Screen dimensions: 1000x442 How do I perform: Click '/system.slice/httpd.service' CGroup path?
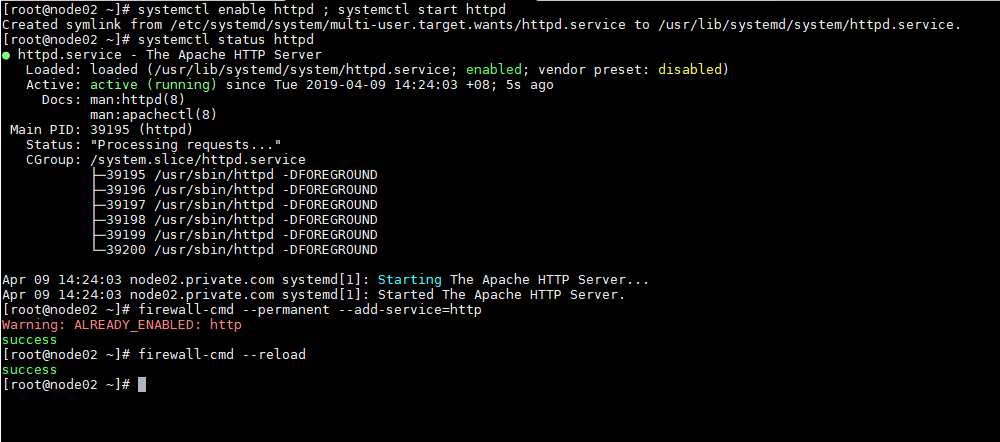(x=198, y=159)
